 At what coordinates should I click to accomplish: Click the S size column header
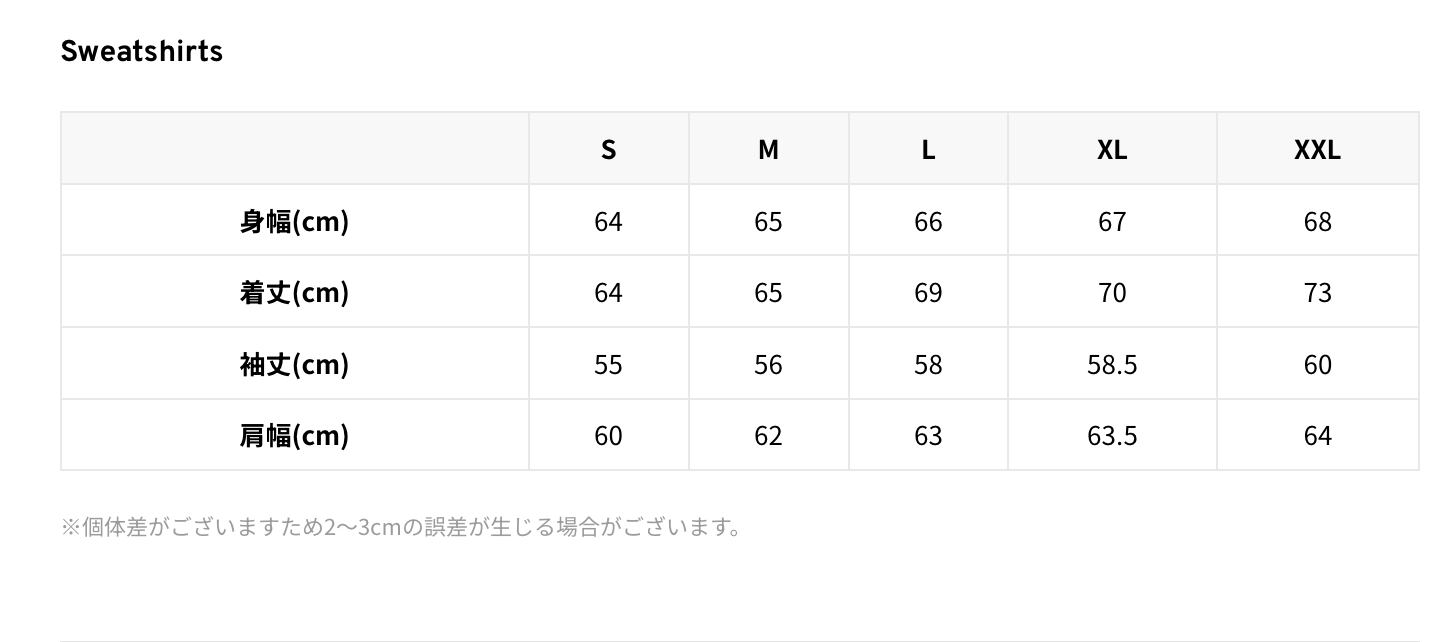(608, 149)
